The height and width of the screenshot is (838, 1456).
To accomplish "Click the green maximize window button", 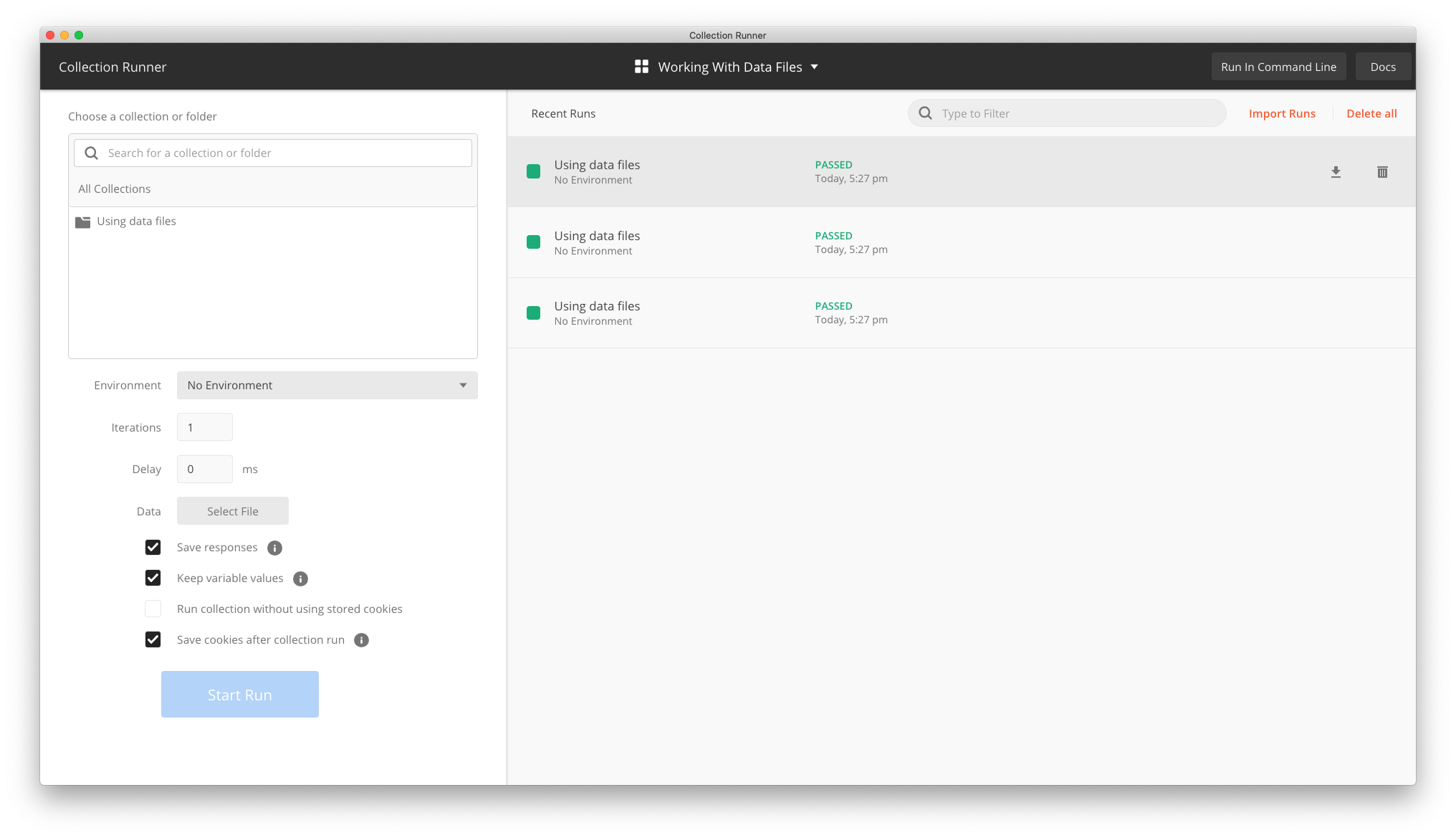I will point(79,35).
